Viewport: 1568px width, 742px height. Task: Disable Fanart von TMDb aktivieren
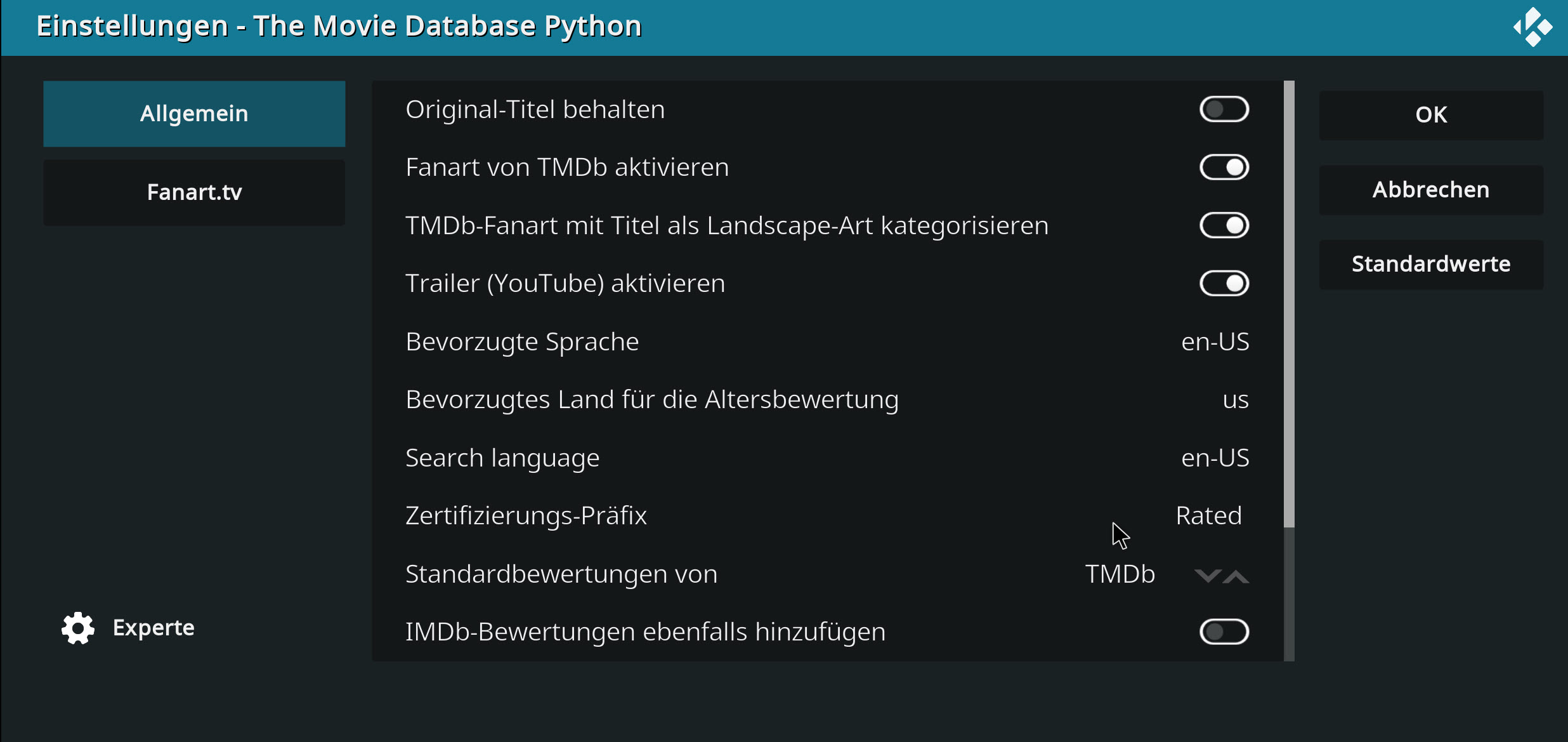[x=1224, y=168]
